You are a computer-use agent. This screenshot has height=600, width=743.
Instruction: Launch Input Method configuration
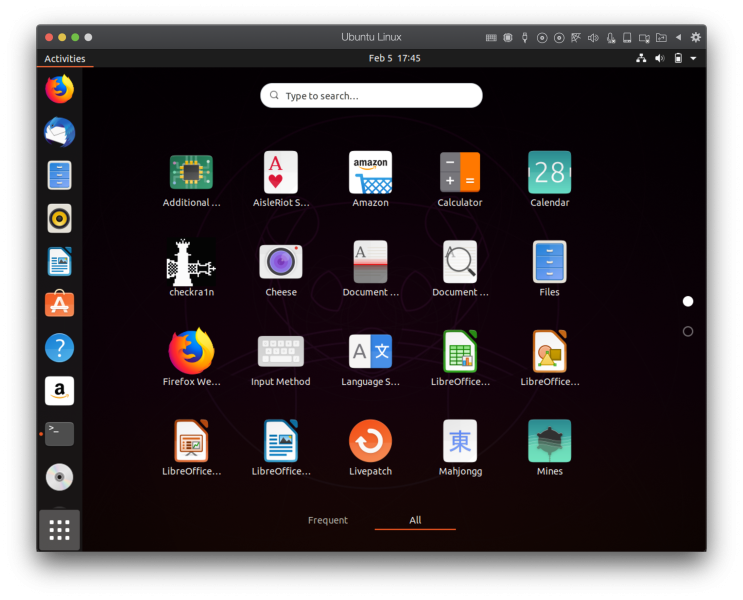(x=281, y=352)
